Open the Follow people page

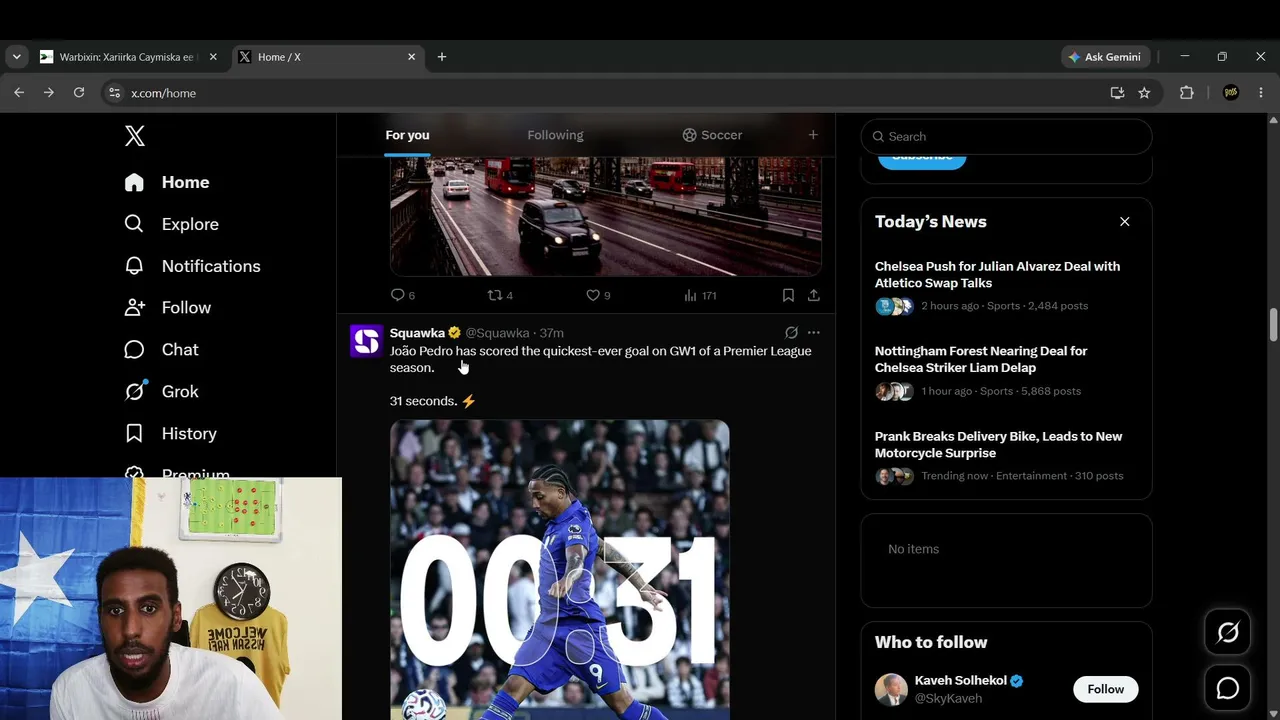[x=167, y=308]
